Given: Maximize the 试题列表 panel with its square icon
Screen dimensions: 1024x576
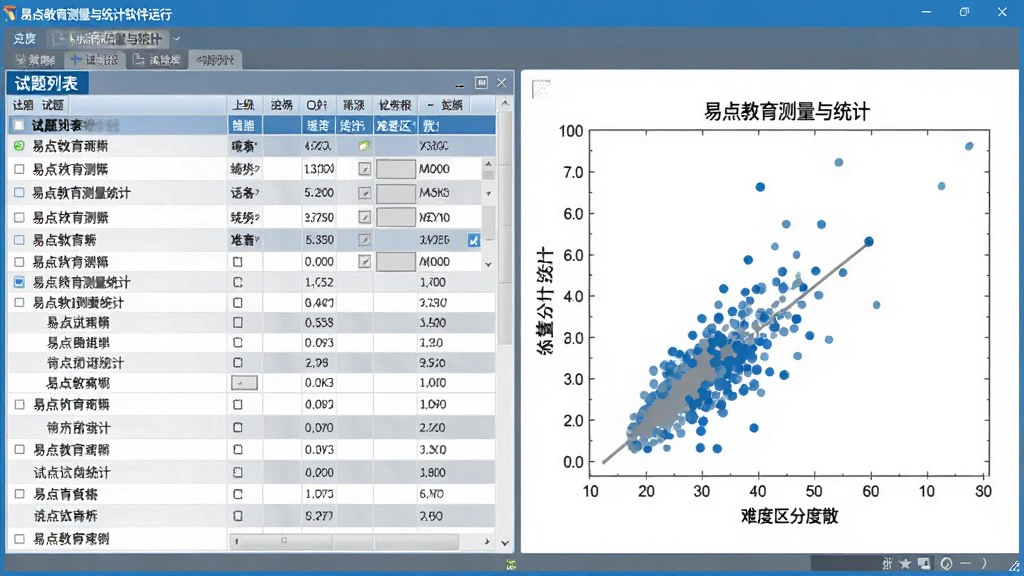Looking at the screenshot, I should click(481, 82).
